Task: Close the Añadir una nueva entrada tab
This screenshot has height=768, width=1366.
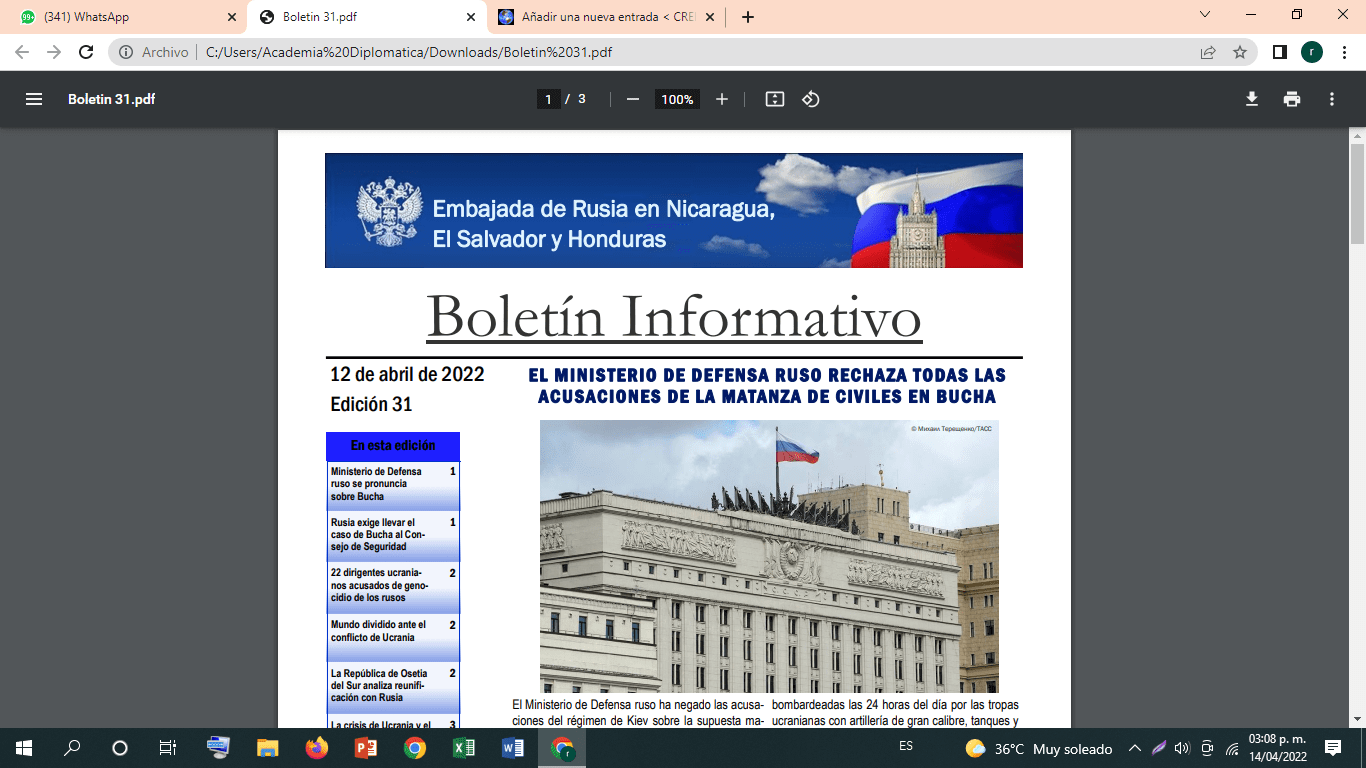Action: [x=709, y=17]
